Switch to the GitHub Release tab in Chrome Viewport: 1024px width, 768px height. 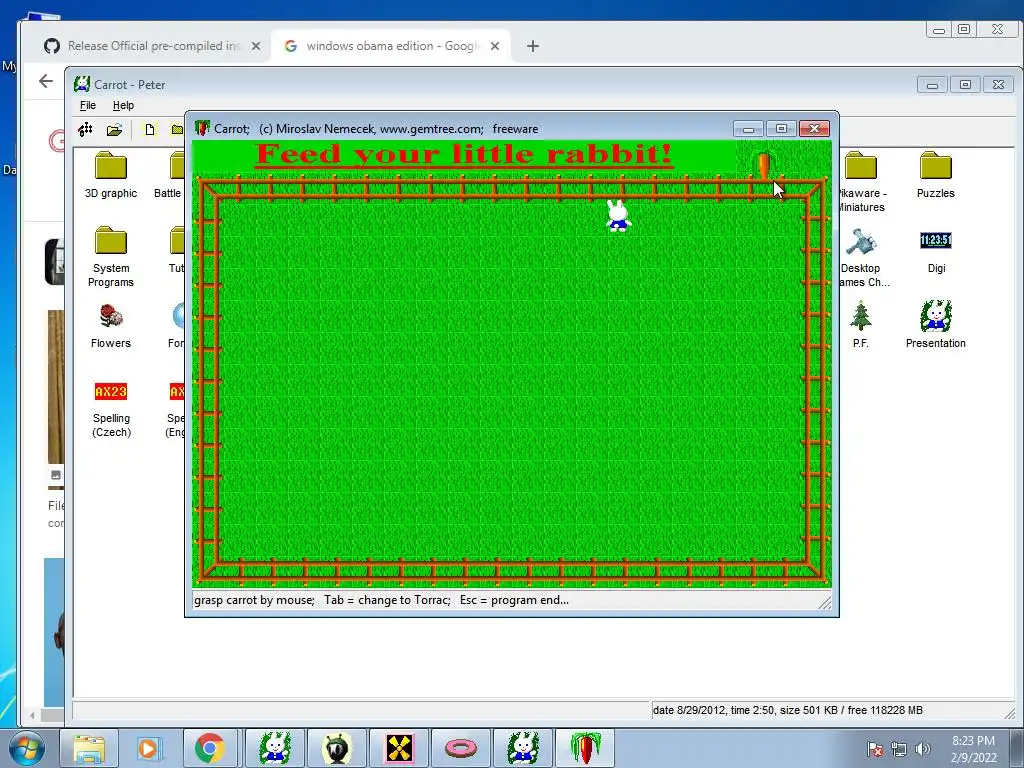(x=152, y=46)
